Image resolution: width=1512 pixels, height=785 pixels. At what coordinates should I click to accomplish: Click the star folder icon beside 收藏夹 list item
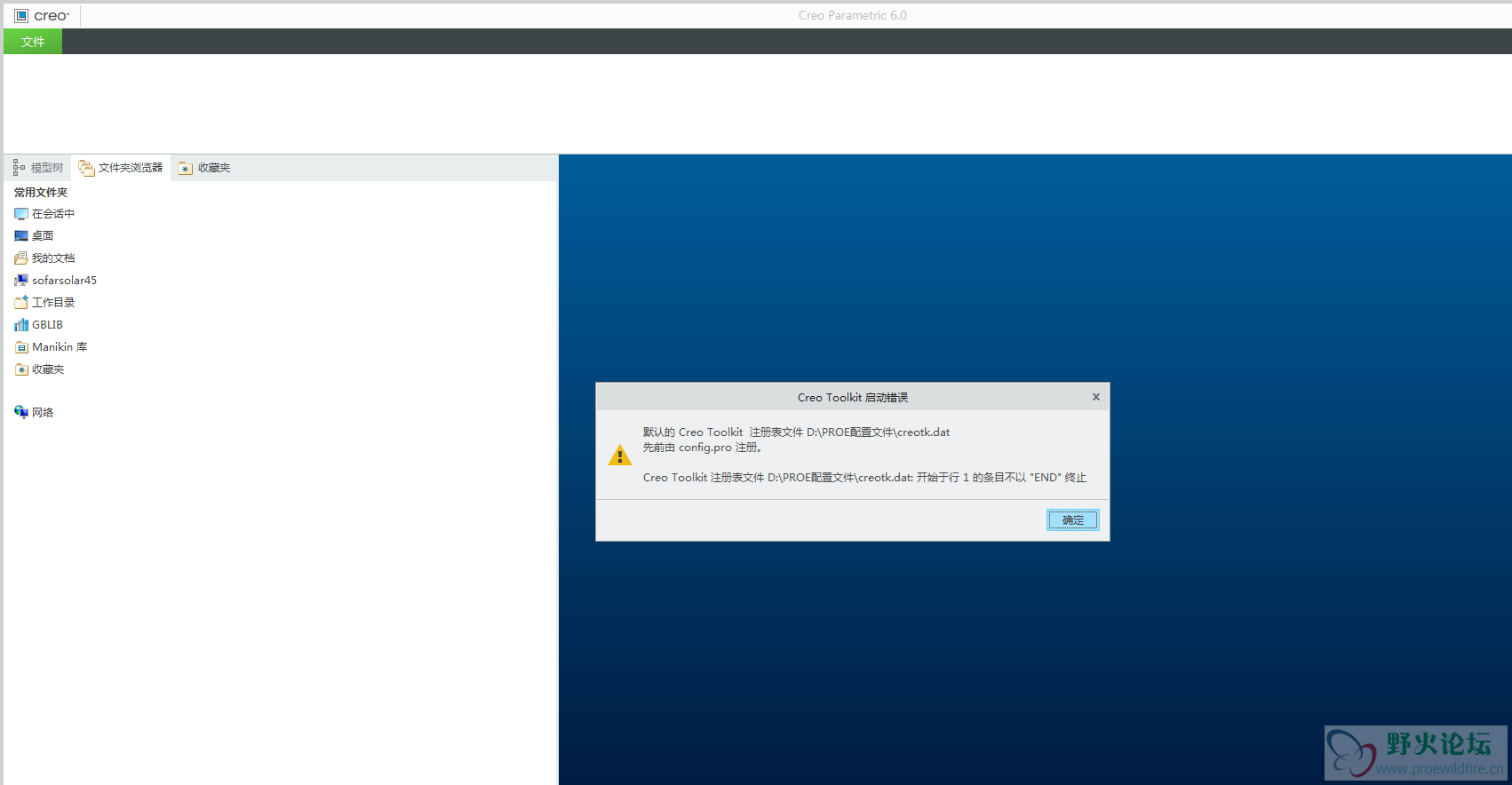pos(21,369)
